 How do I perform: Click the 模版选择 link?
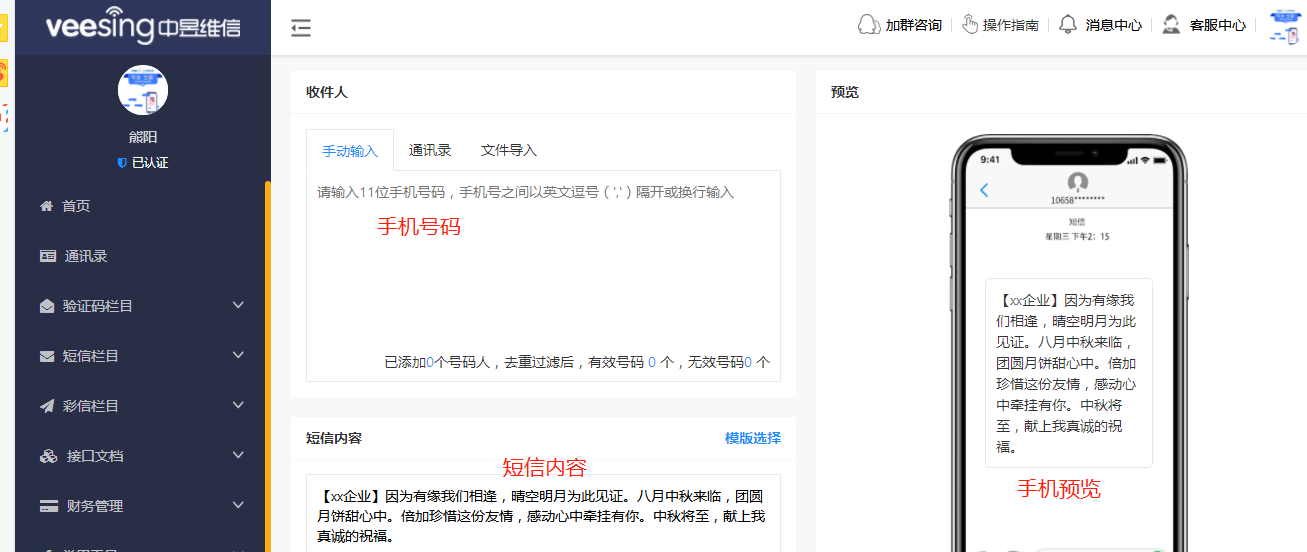point(753,438)
